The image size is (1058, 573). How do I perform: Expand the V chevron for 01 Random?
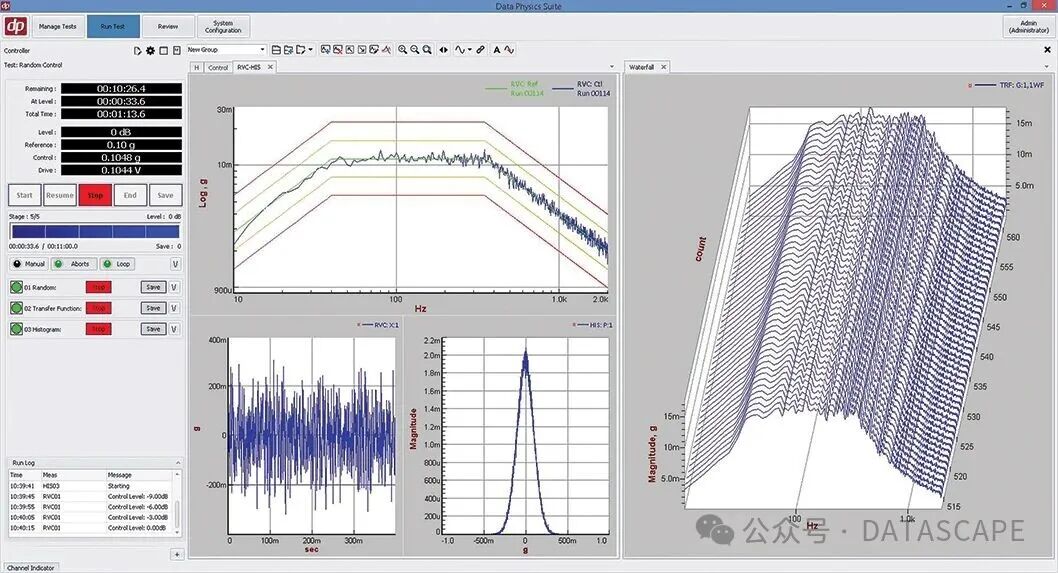tap(174, 288)
